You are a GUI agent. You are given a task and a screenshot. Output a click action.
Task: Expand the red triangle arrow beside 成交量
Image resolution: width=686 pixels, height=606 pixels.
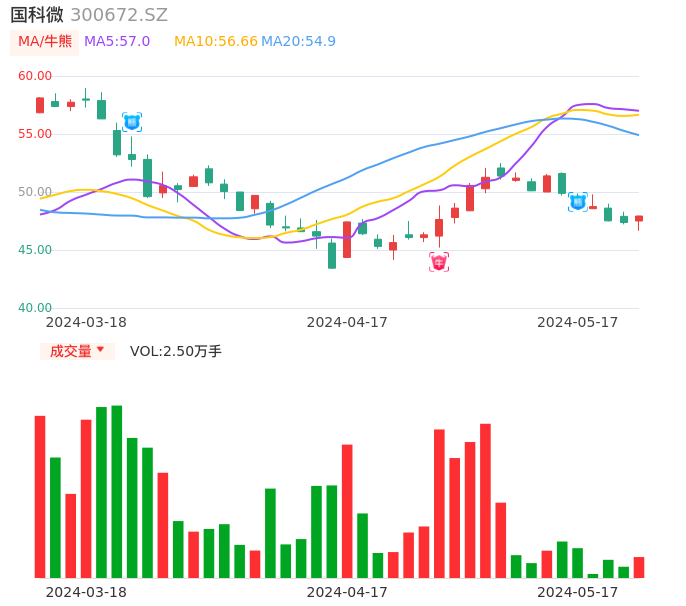click(100, 350)
